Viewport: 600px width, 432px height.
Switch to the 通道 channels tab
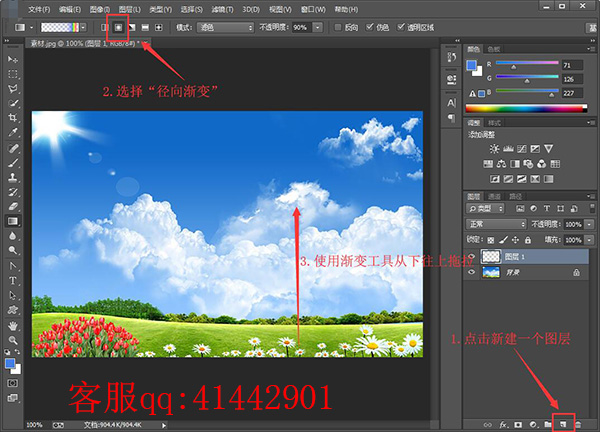494,196
